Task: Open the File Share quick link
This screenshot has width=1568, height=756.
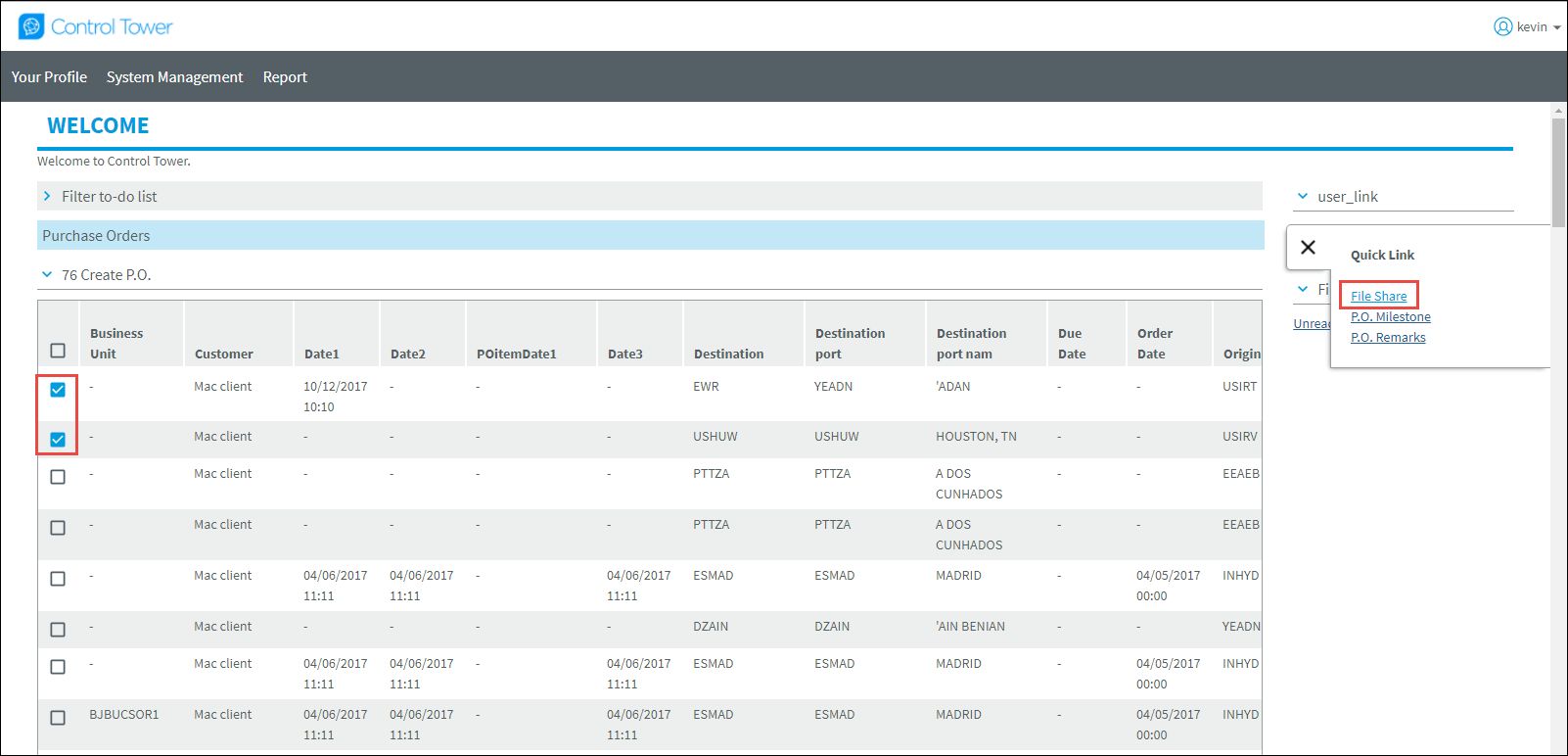Action: (x=1378, y=296)
